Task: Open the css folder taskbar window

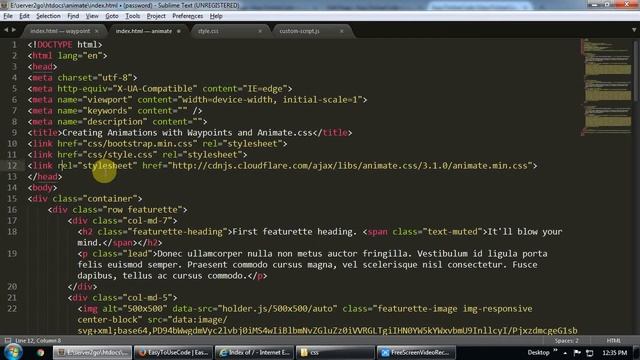Action: pyautogui.click(x=335, y=353)
